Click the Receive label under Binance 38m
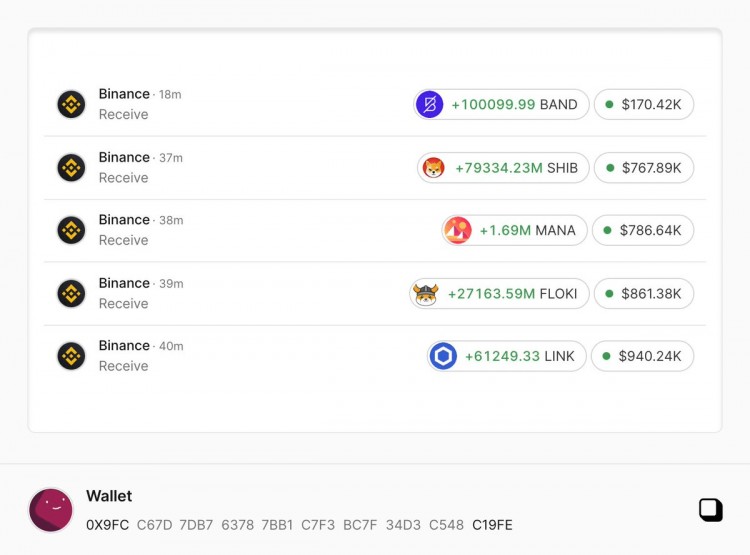The image size is (750, 555). tap(123, 240)
